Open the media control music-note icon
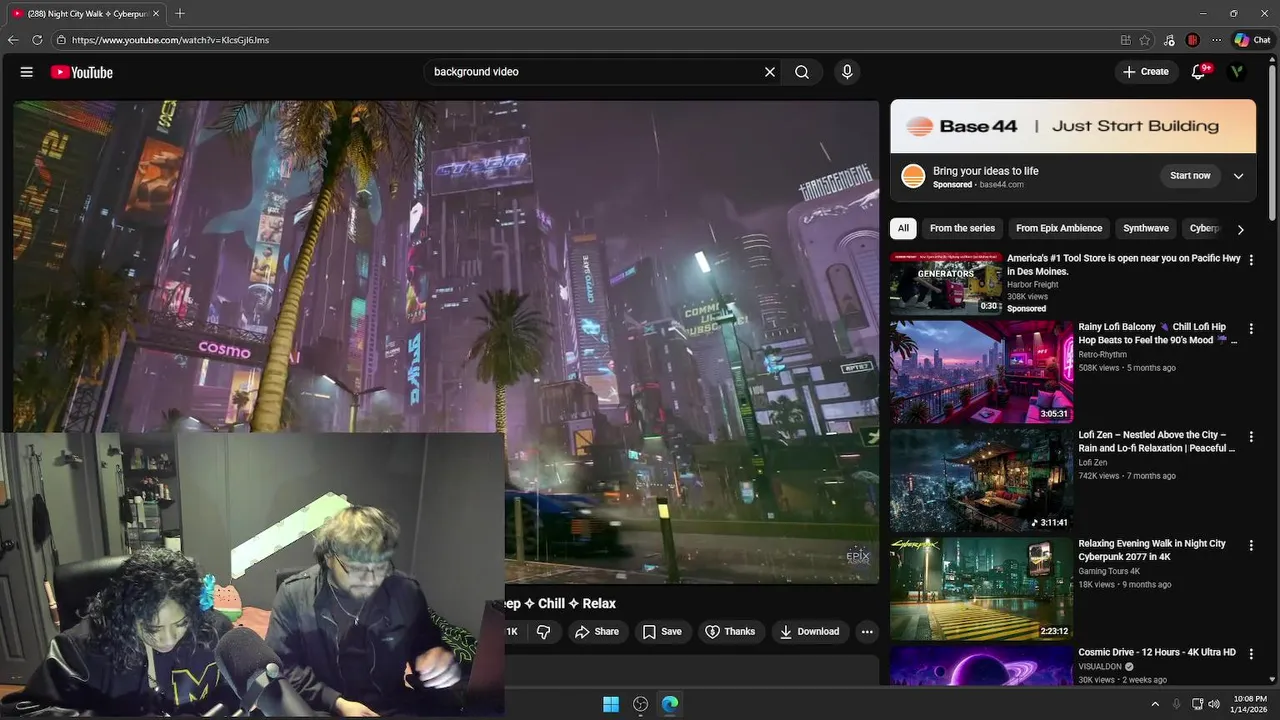The height and width of the screenshot is (720, 1280). [x=1170, y=40]
